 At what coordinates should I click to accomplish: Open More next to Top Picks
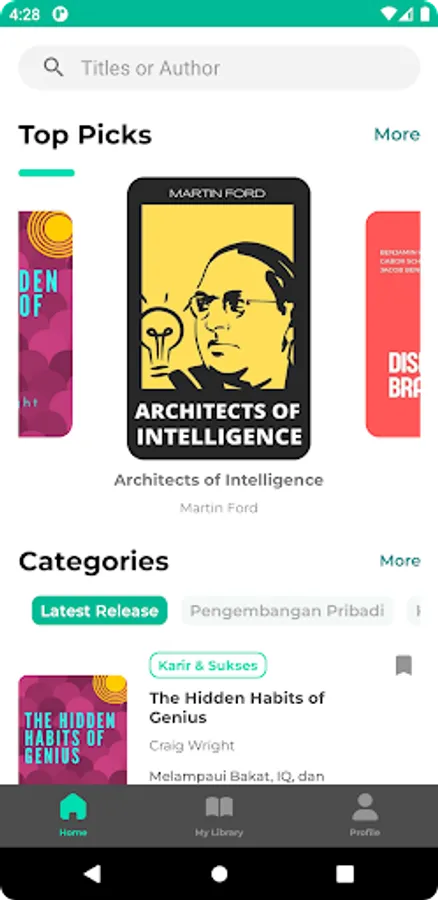click(397, 134)
